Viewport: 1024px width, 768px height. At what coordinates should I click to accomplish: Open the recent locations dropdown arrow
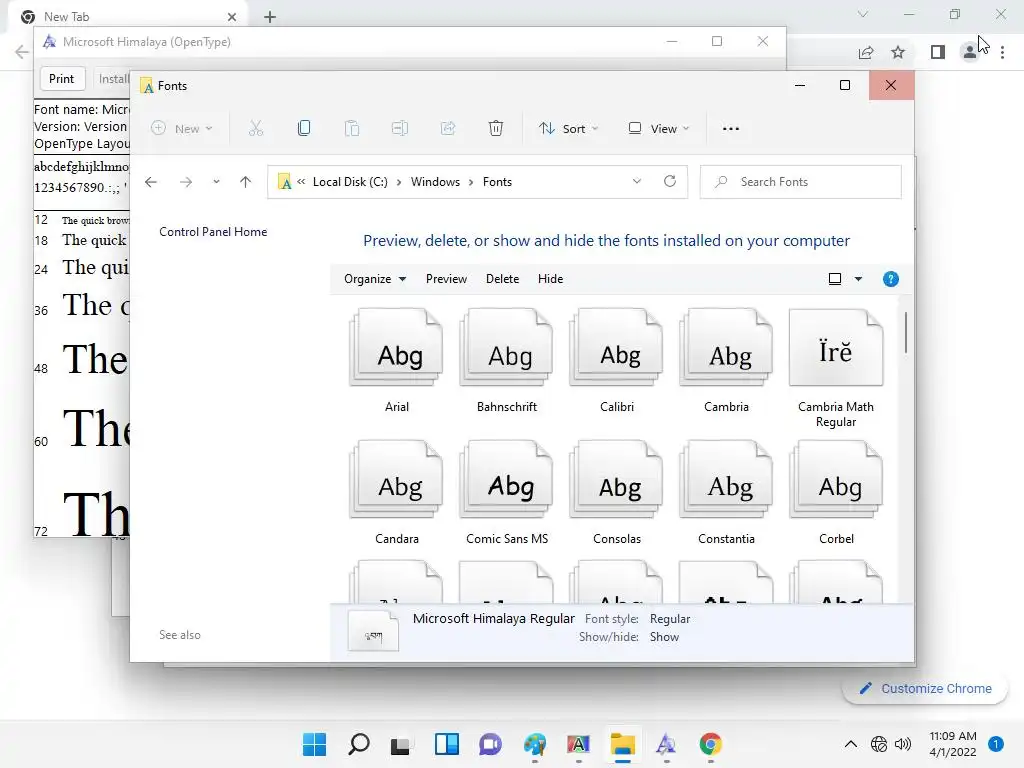tap(216, 182)
